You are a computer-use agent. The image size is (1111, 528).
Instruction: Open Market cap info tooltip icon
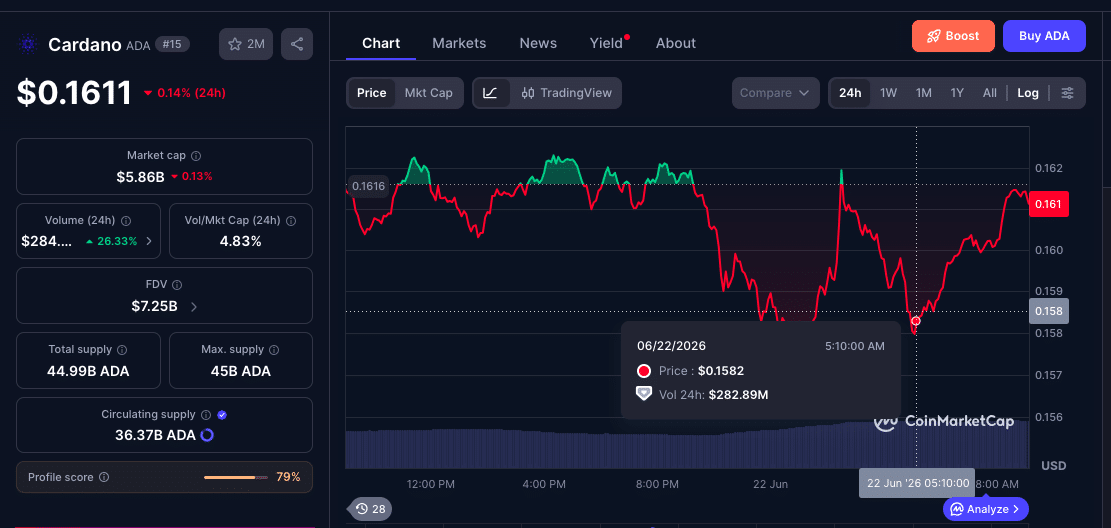196,155
